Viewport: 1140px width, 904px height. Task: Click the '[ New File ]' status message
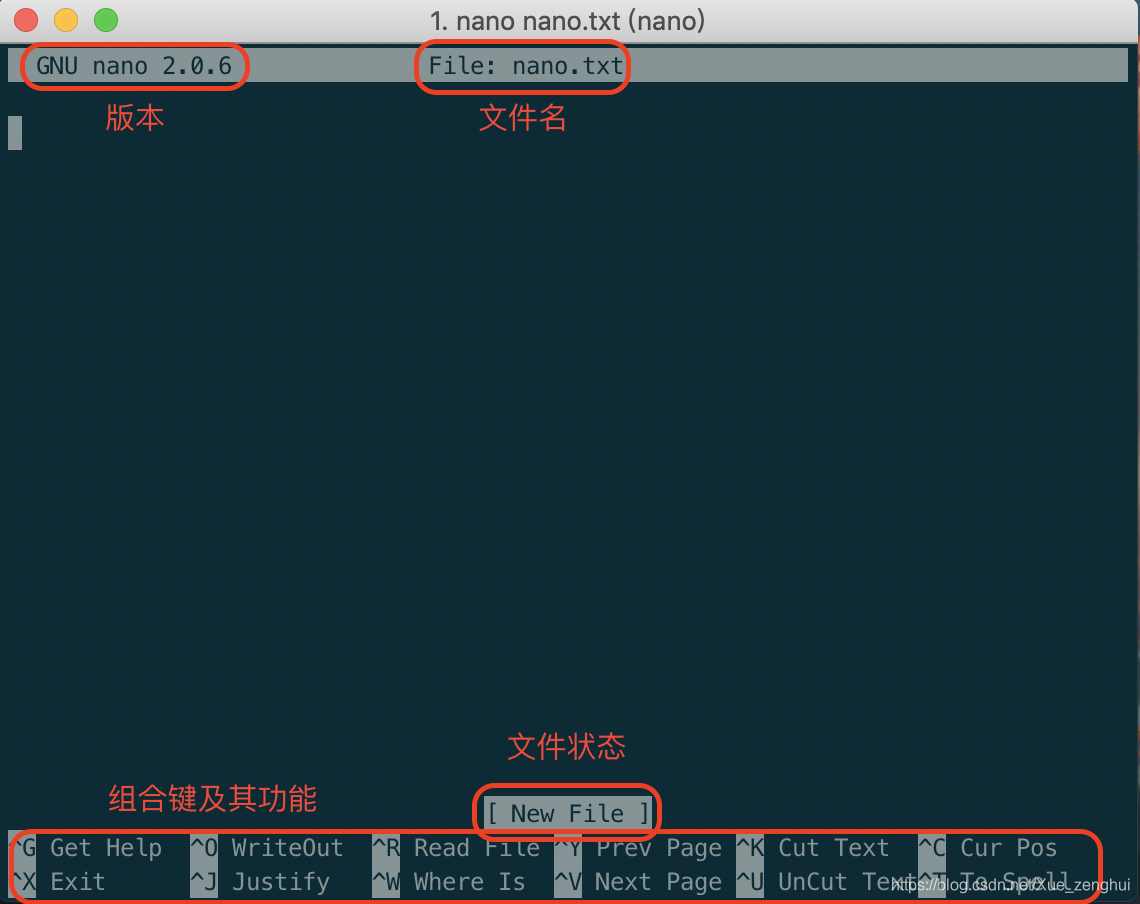tap(568, 813)
